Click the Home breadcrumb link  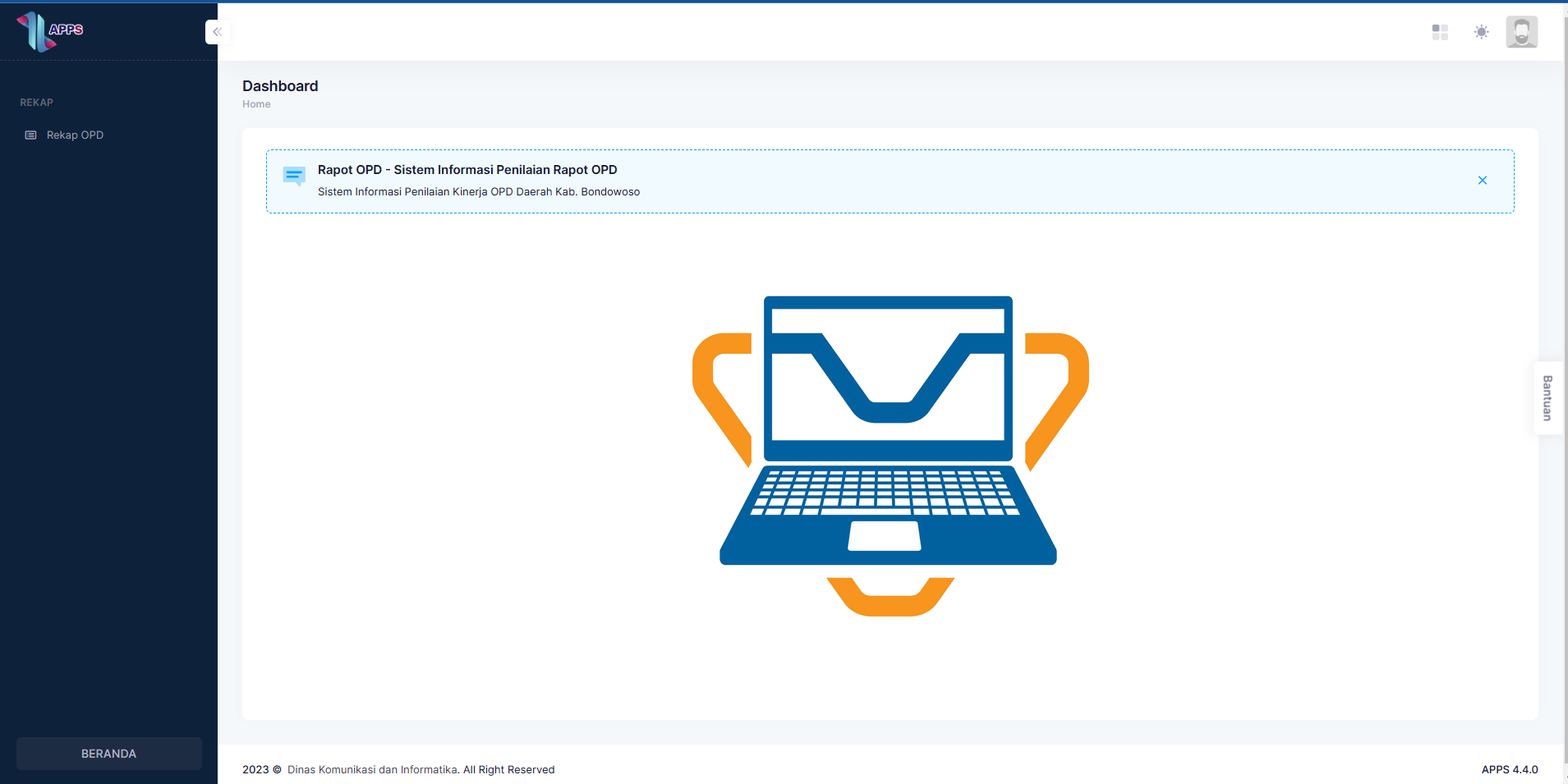pyautogui.click(x=256, y=104)
